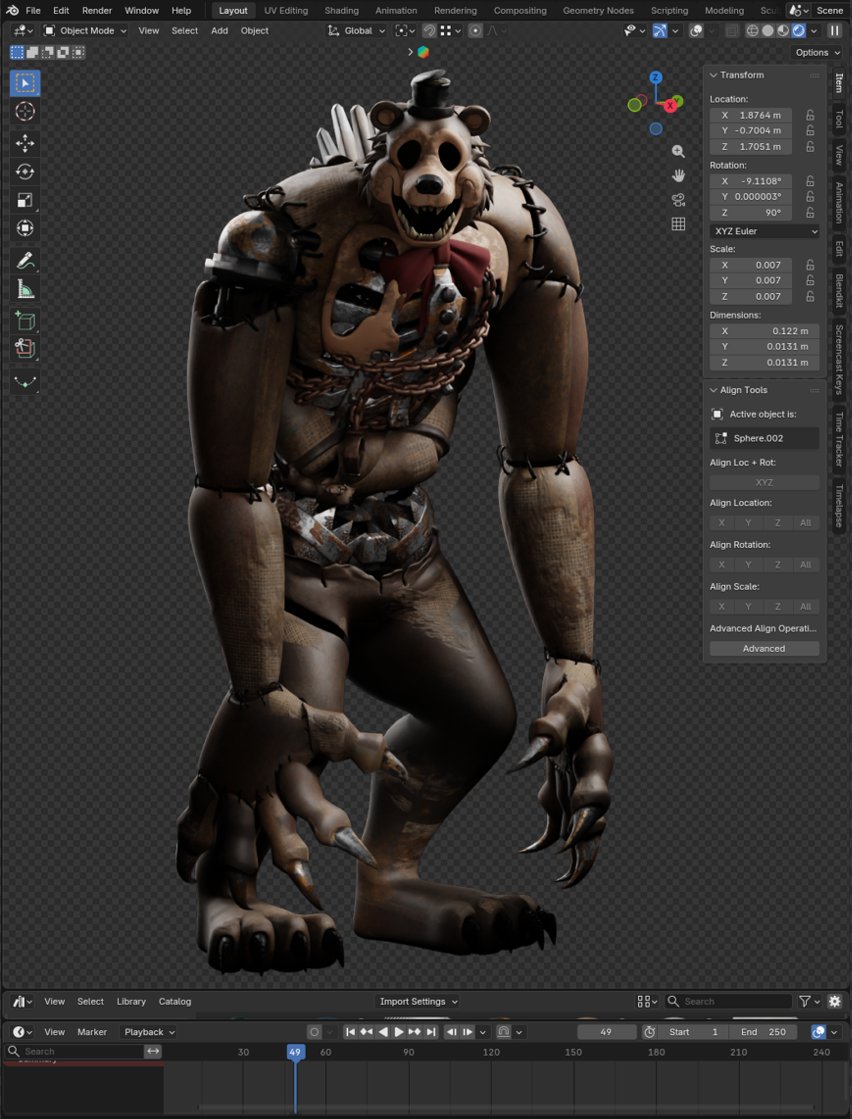Image resolution: width=852 pixels, height=1119 pixels.
Task: Open asset browser settings gear icon
Action: (834, 1001)
